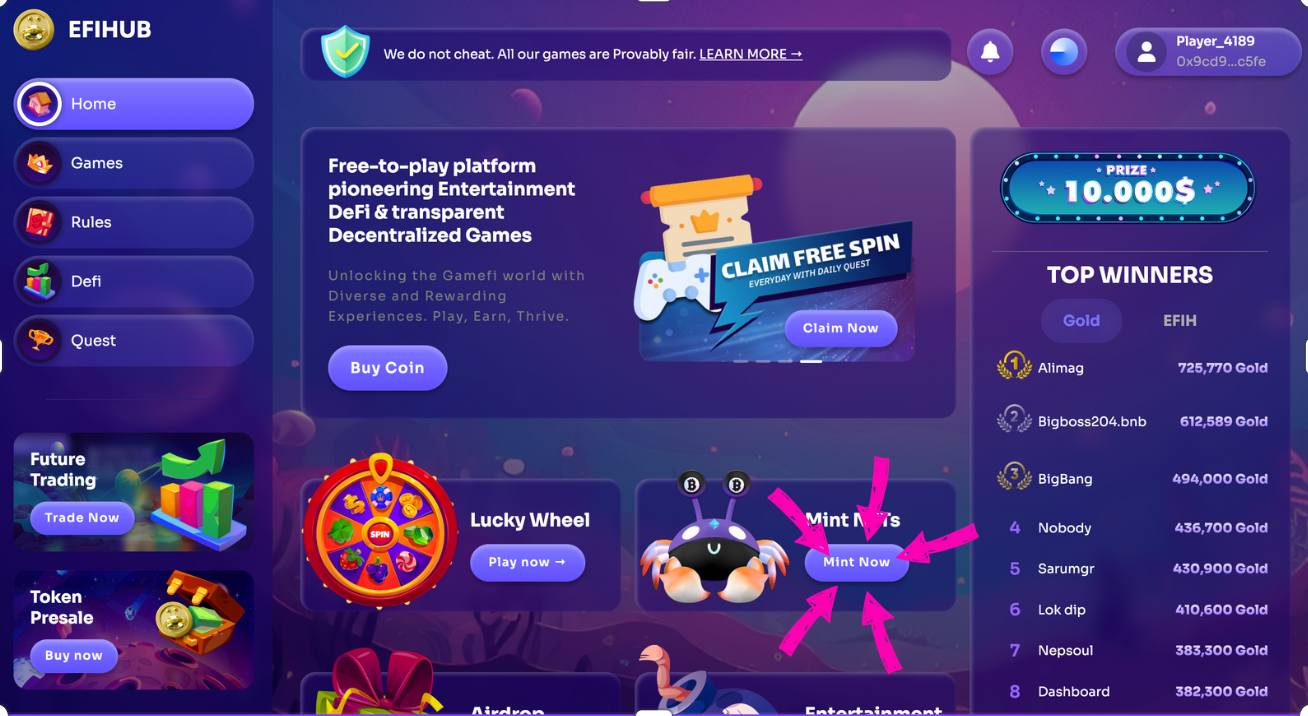
Task: Click the trophy Quest icon in sidebar
Action: [40, 340]
